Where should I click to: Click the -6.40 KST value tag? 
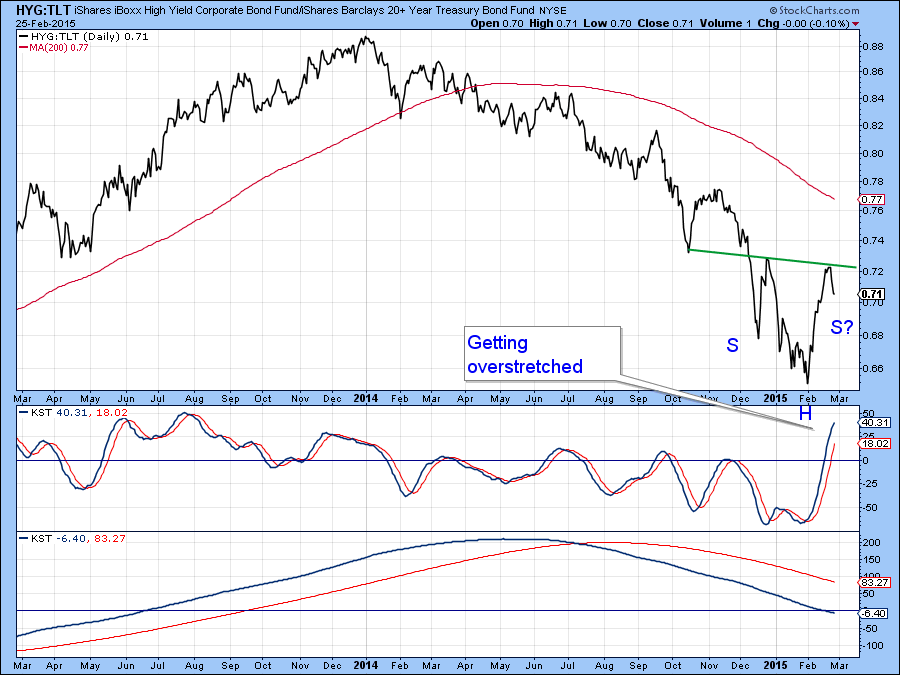(875, 614)
